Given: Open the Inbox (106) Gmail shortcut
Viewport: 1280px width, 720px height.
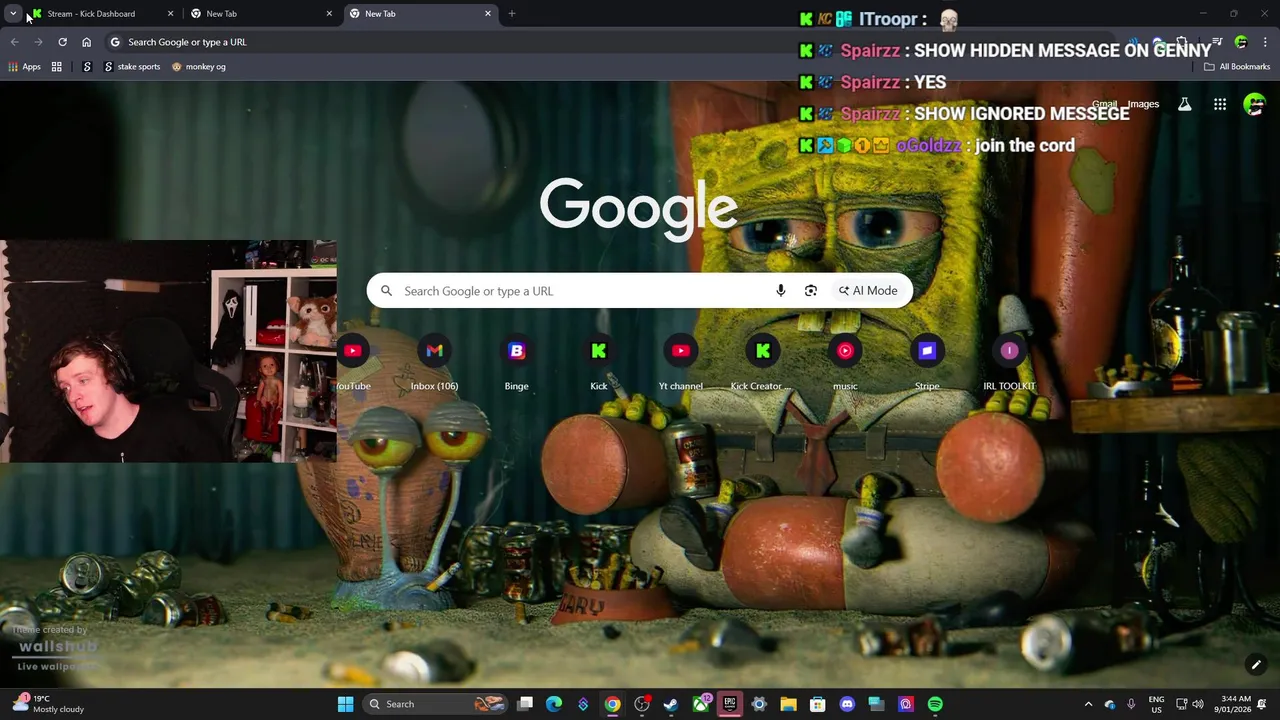Looking at the screenshot, I should pyautogui.click(x=434, y=363).
